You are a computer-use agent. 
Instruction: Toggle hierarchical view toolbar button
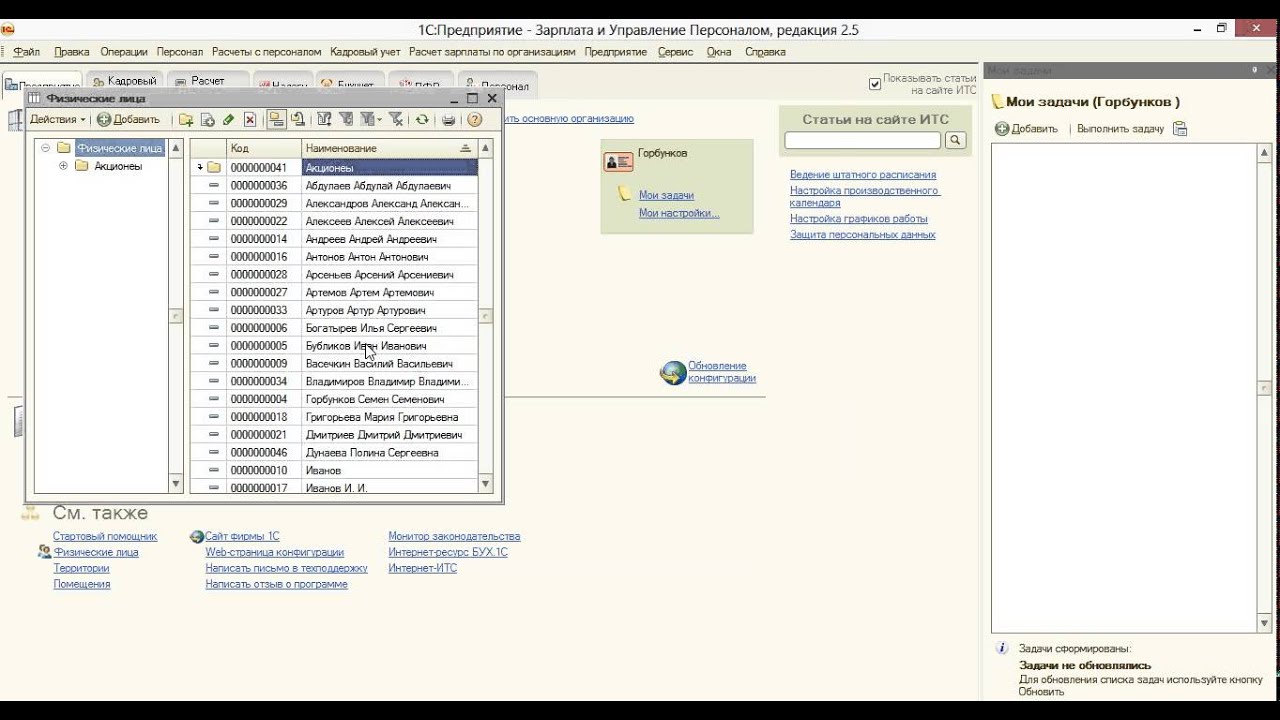click(276, 120)
